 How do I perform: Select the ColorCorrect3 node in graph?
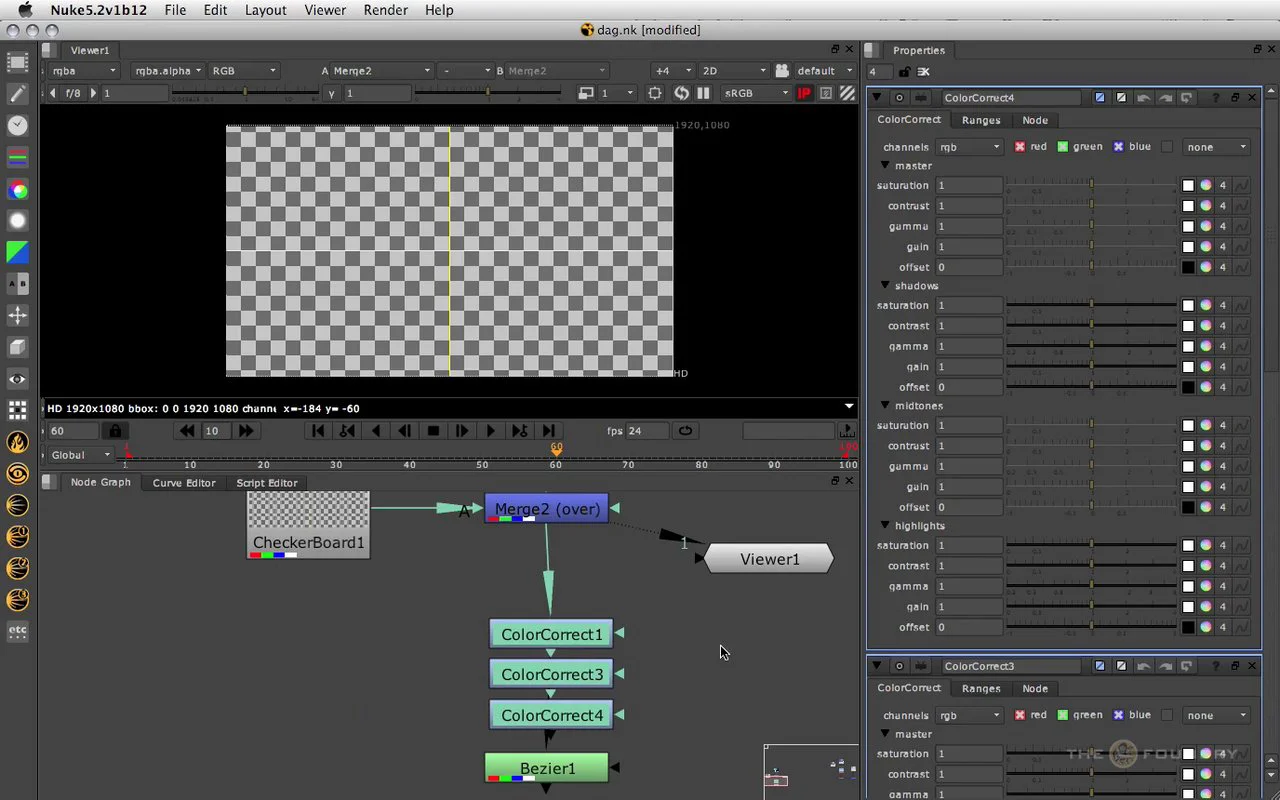pos(551,675)
